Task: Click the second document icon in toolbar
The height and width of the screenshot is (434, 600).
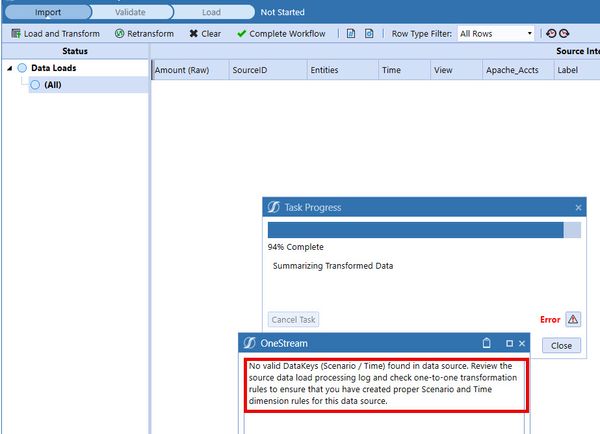Action: 368,33
